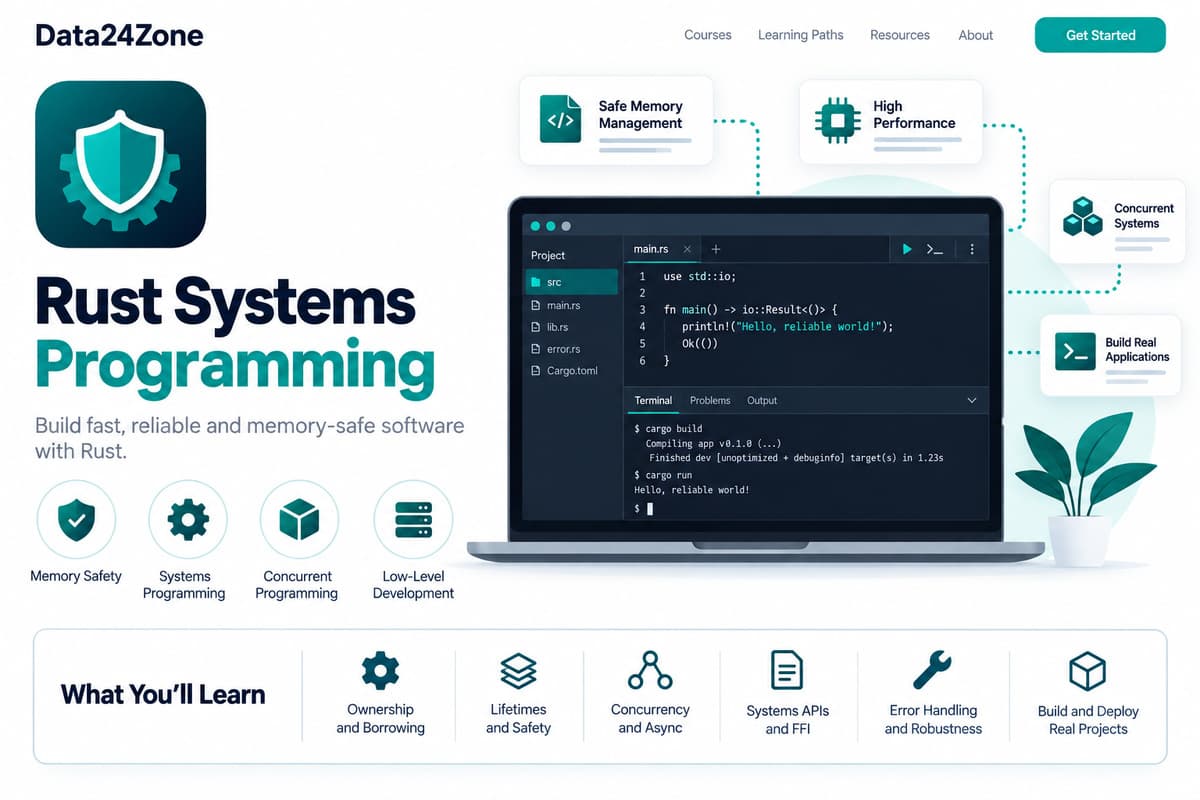Screen dimensions: 1200x800
Task: Open the About page
Action: pyautogui.click(x=976, y=35)
